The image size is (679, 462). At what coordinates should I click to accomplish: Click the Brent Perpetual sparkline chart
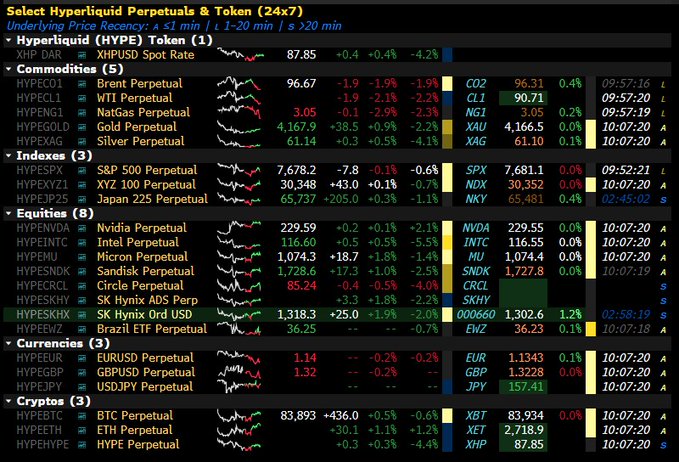[x=239, y=83]
